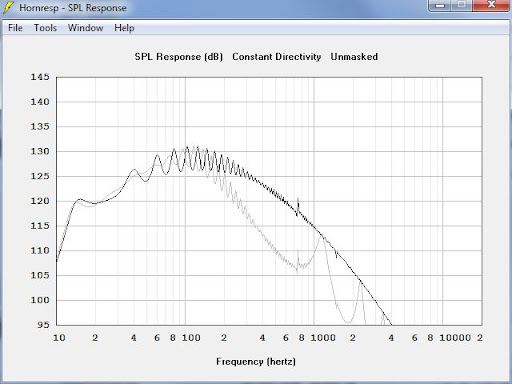512x384 pixels.
Task: Click the 'Frequency (hertz)' axis label
Action: point(256,362)
